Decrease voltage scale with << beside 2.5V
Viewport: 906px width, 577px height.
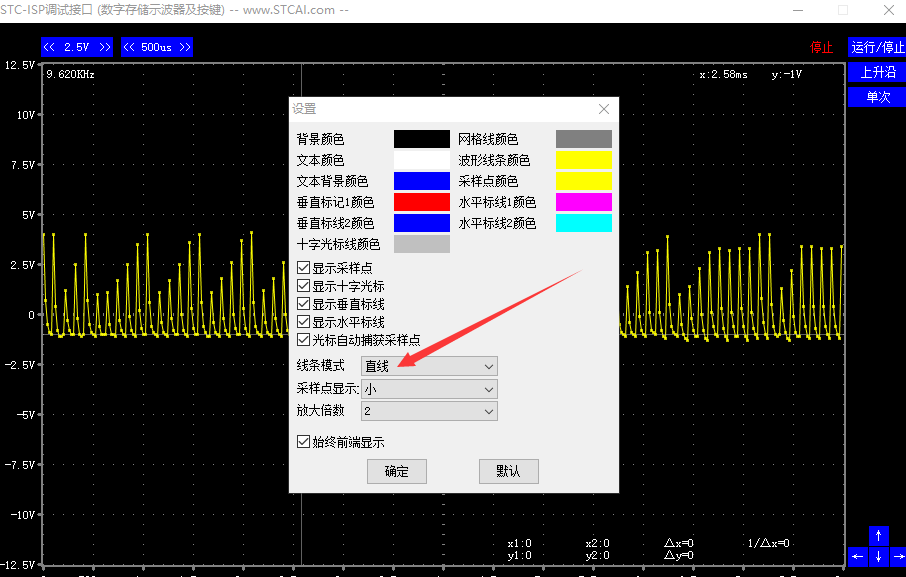pyautogui.click(x=50, y=47)
